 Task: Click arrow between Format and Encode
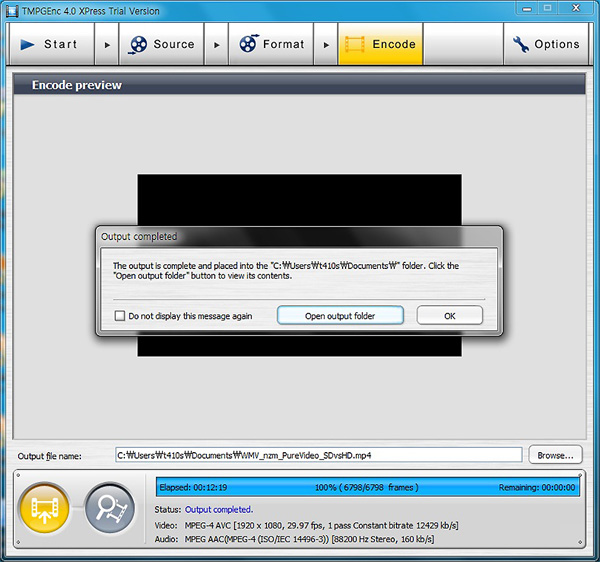pyautogui.click(x=326, y=44)
